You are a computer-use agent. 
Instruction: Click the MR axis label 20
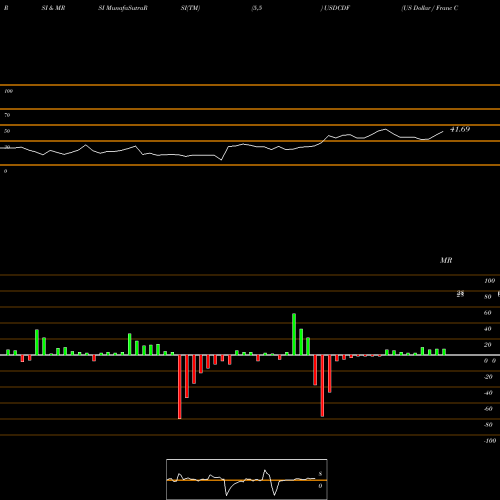488,345
